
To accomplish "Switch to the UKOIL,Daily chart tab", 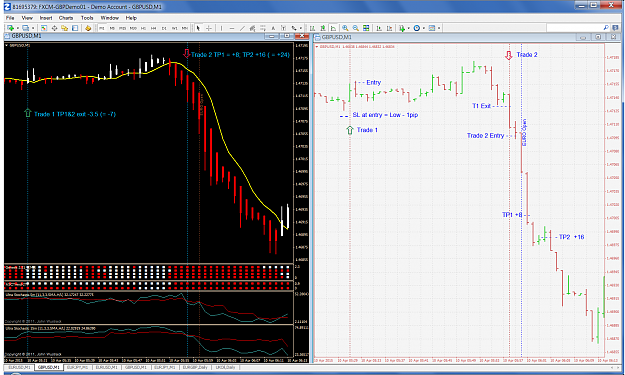I will 226,367.
